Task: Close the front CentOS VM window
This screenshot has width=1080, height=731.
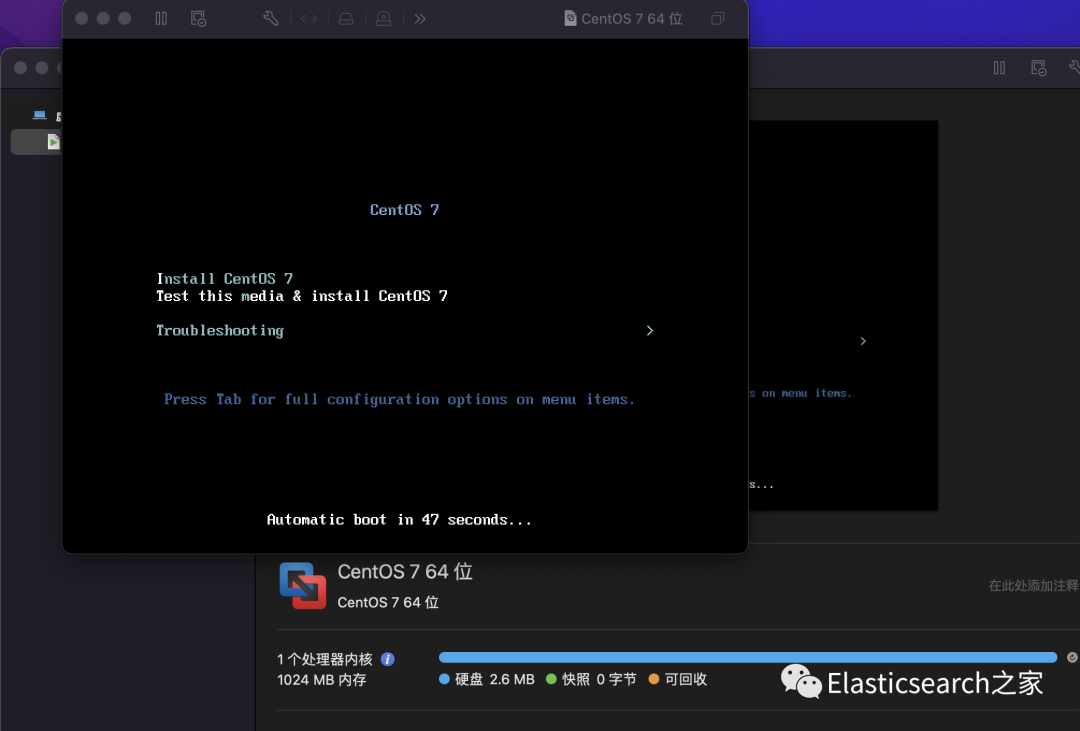Action: pos(81,19)
